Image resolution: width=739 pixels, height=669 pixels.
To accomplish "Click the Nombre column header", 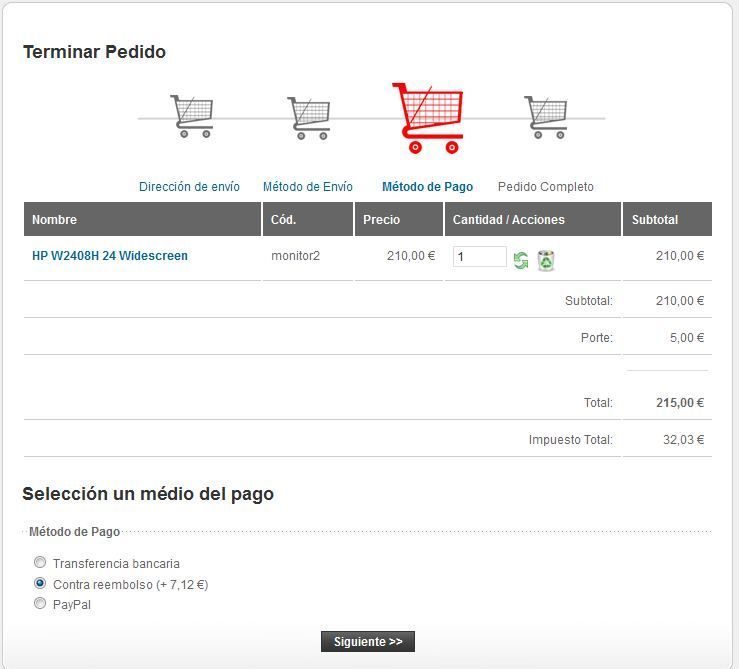I will (142, 219).
